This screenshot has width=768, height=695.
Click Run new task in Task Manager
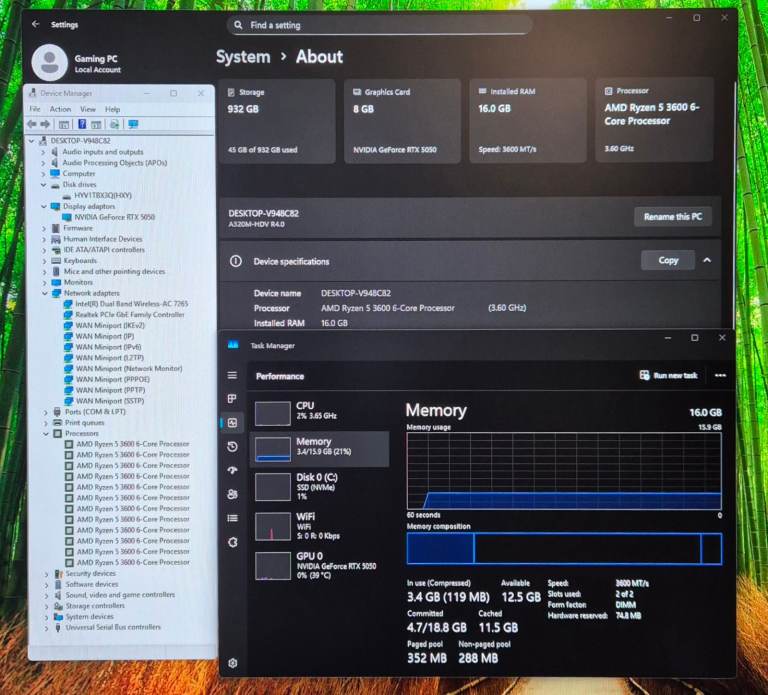click(x=669, y=375)
